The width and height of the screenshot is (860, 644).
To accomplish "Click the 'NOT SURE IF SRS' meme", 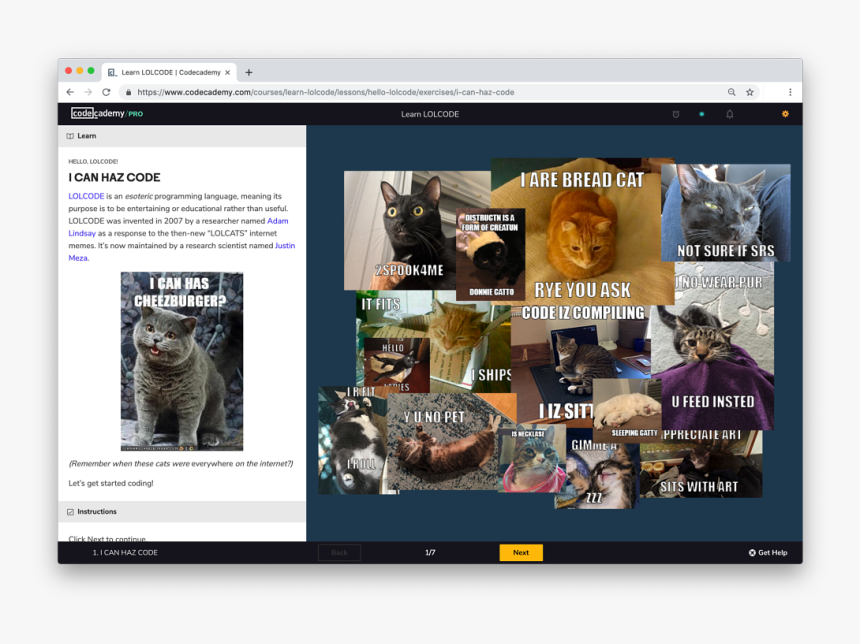I will (x=726, y=212).
